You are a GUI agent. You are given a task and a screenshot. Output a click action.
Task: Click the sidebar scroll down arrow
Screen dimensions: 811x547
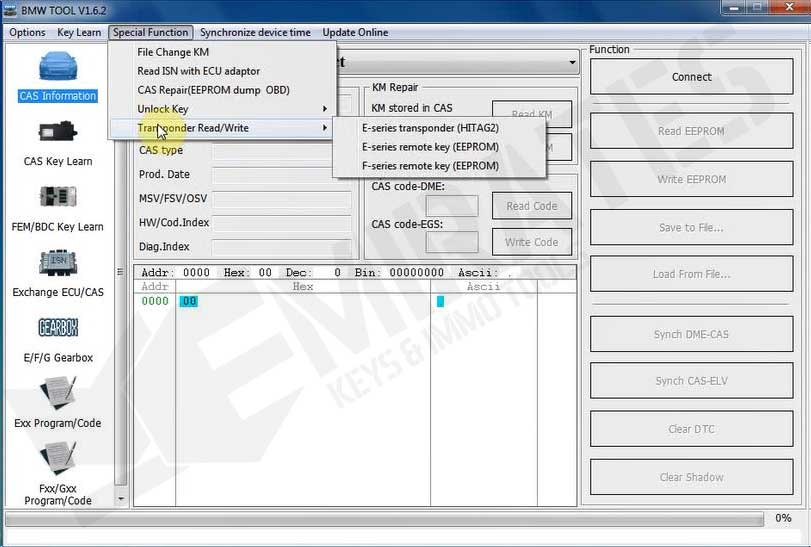[x=121, y=499]
